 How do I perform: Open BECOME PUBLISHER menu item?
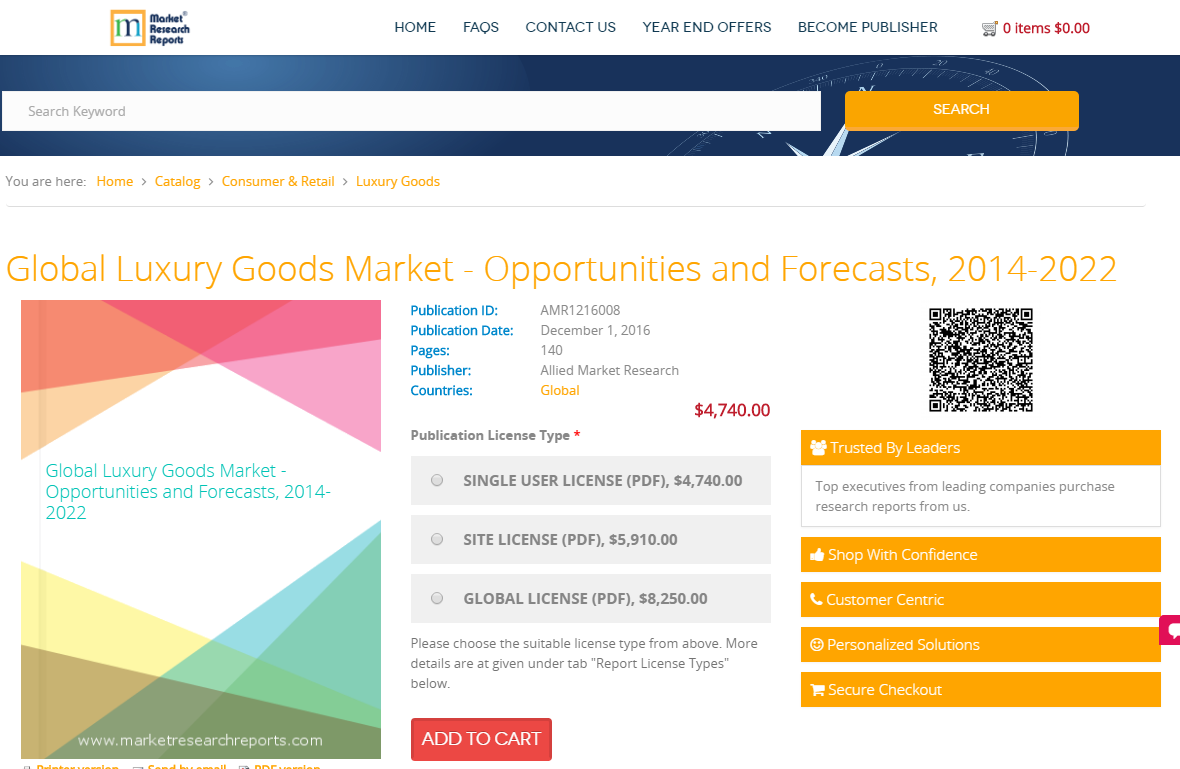[868, 27]
